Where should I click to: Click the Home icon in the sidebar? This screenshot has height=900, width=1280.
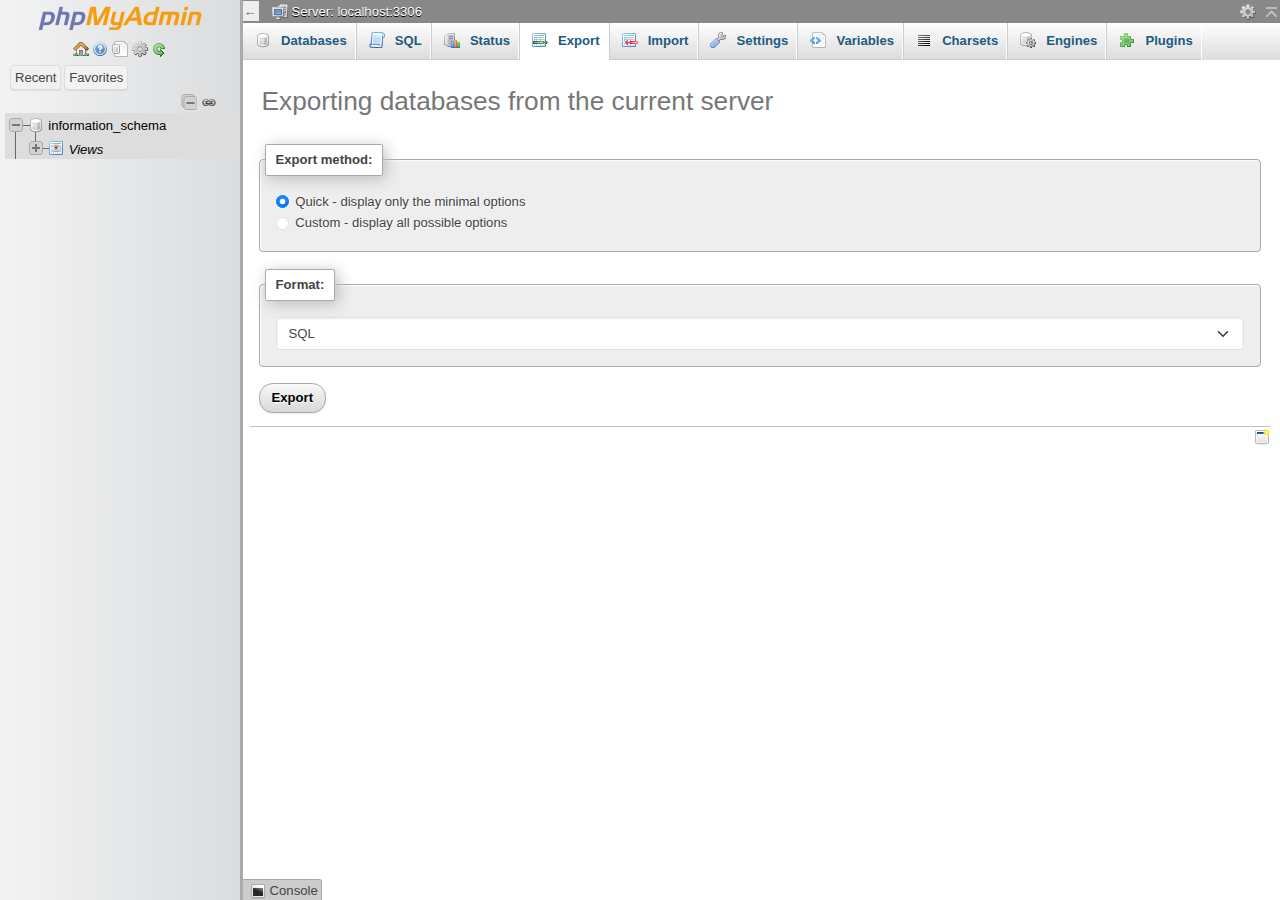81,49
